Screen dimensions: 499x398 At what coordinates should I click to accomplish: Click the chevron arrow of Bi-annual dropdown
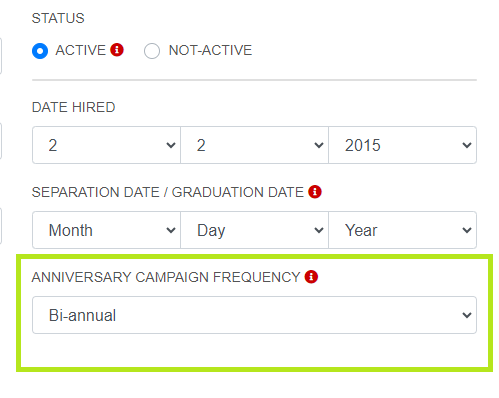(467, 315)
